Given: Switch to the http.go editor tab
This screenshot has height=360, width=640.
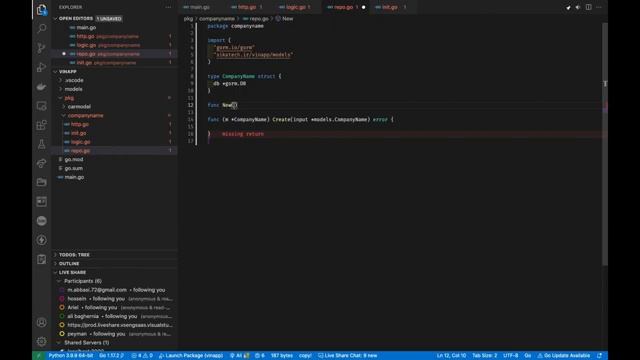Looking at the screenshot, I should (x=247, y=7).
